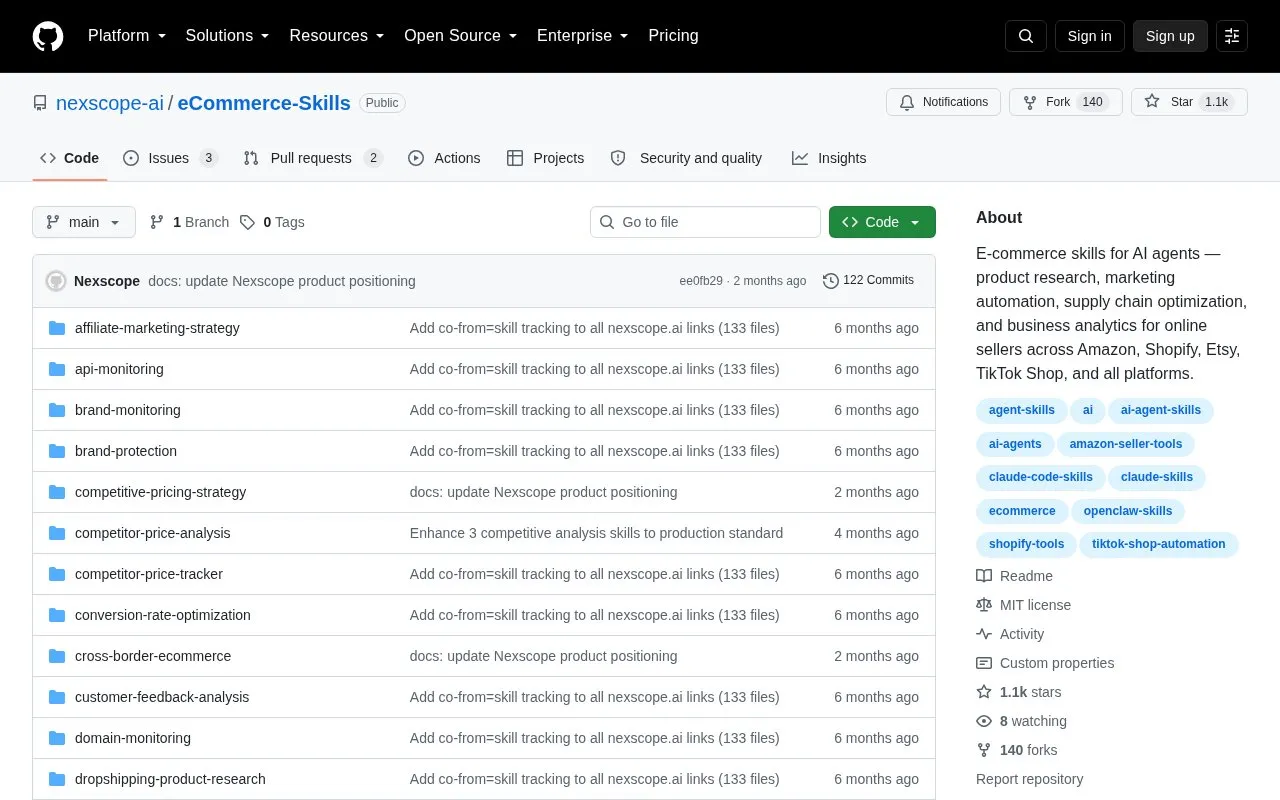This screenshot has width=1280, height=800.
Task: Open the Actions tab
Action: (x=444, y=158)
